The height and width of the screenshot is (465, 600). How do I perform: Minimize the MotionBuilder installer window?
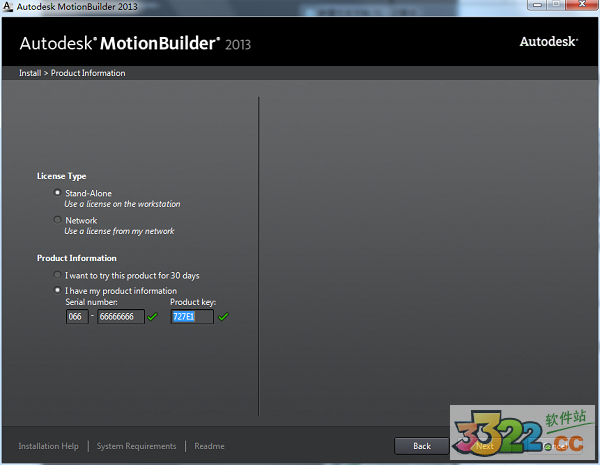tap(537, 5)
